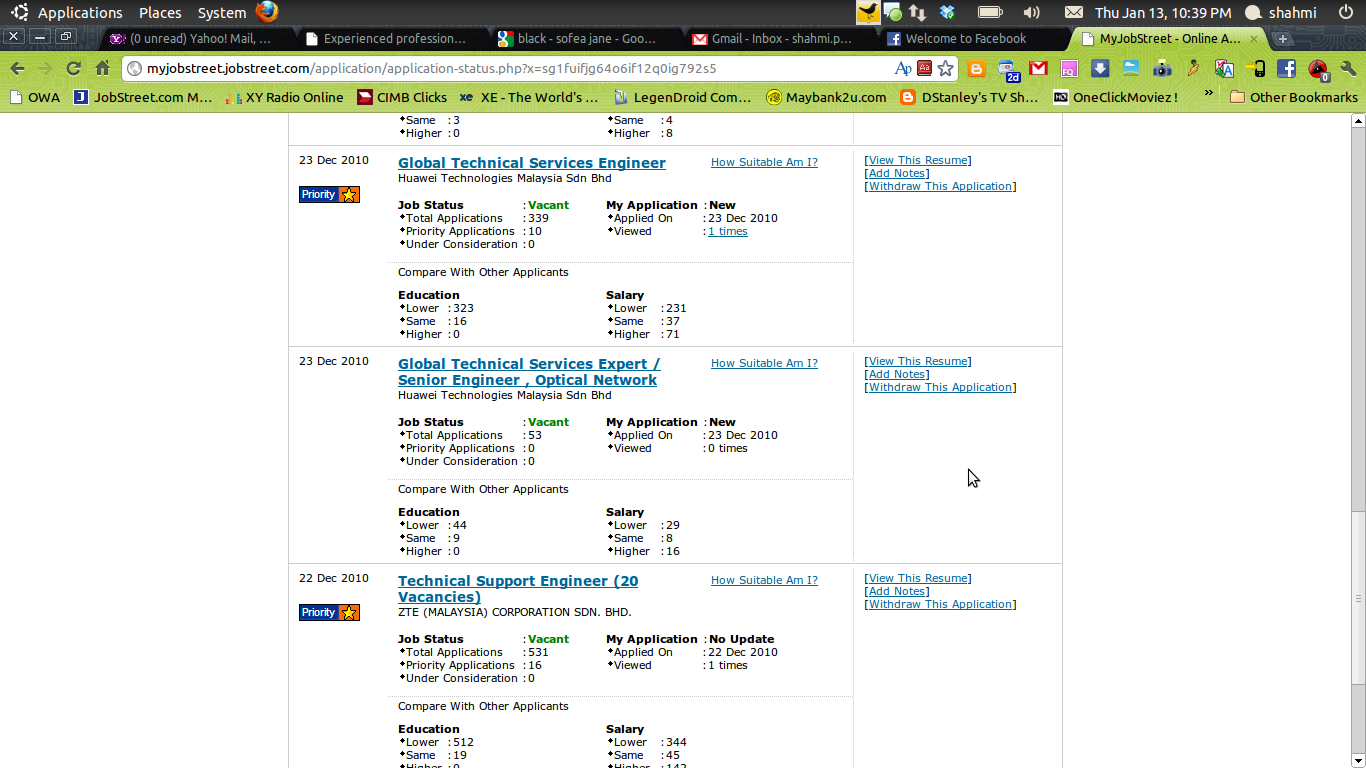
Task: Add Notes to Optical Network application
Action: pos(897,374)
